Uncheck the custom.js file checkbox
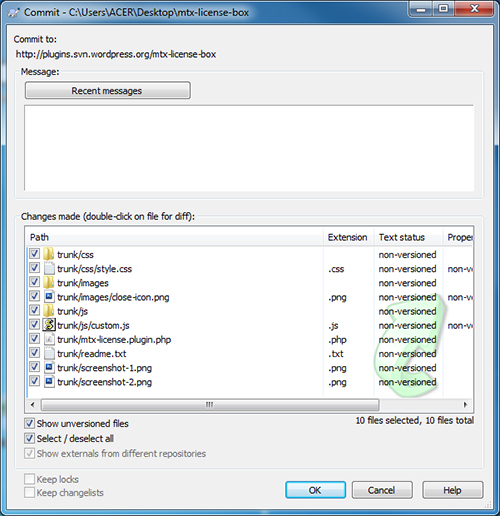 (x=34, y=324)
